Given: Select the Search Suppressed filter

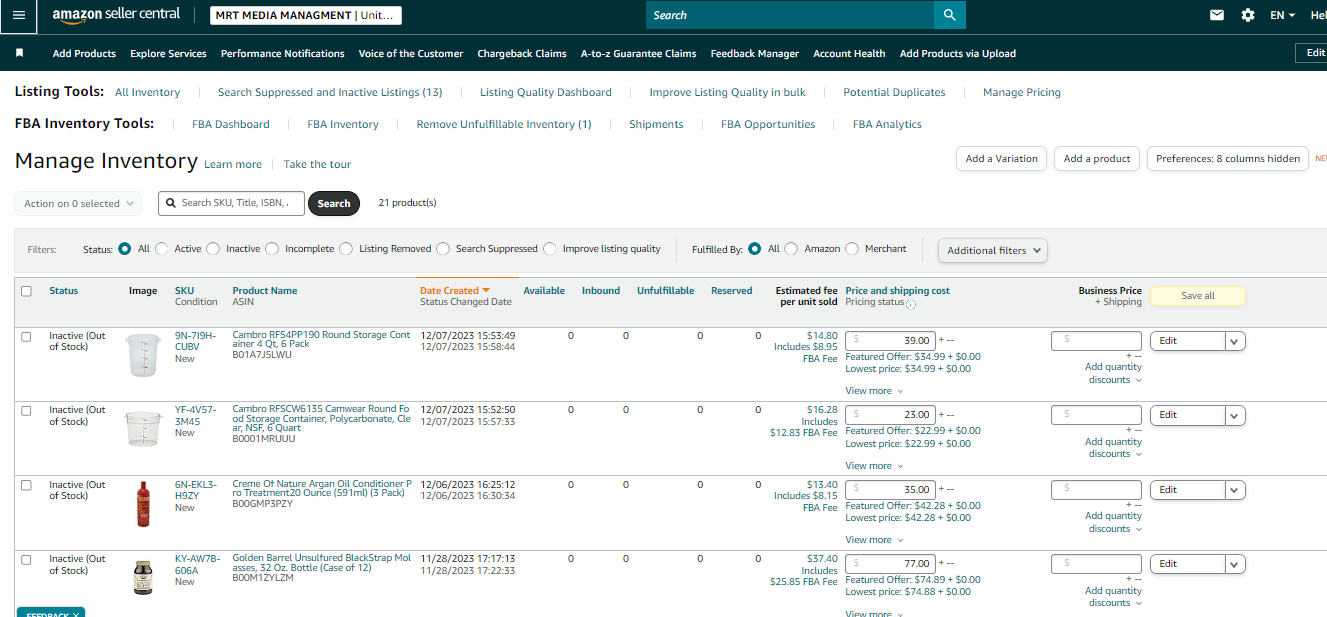Looking at the screenshot, I should 443,249.
